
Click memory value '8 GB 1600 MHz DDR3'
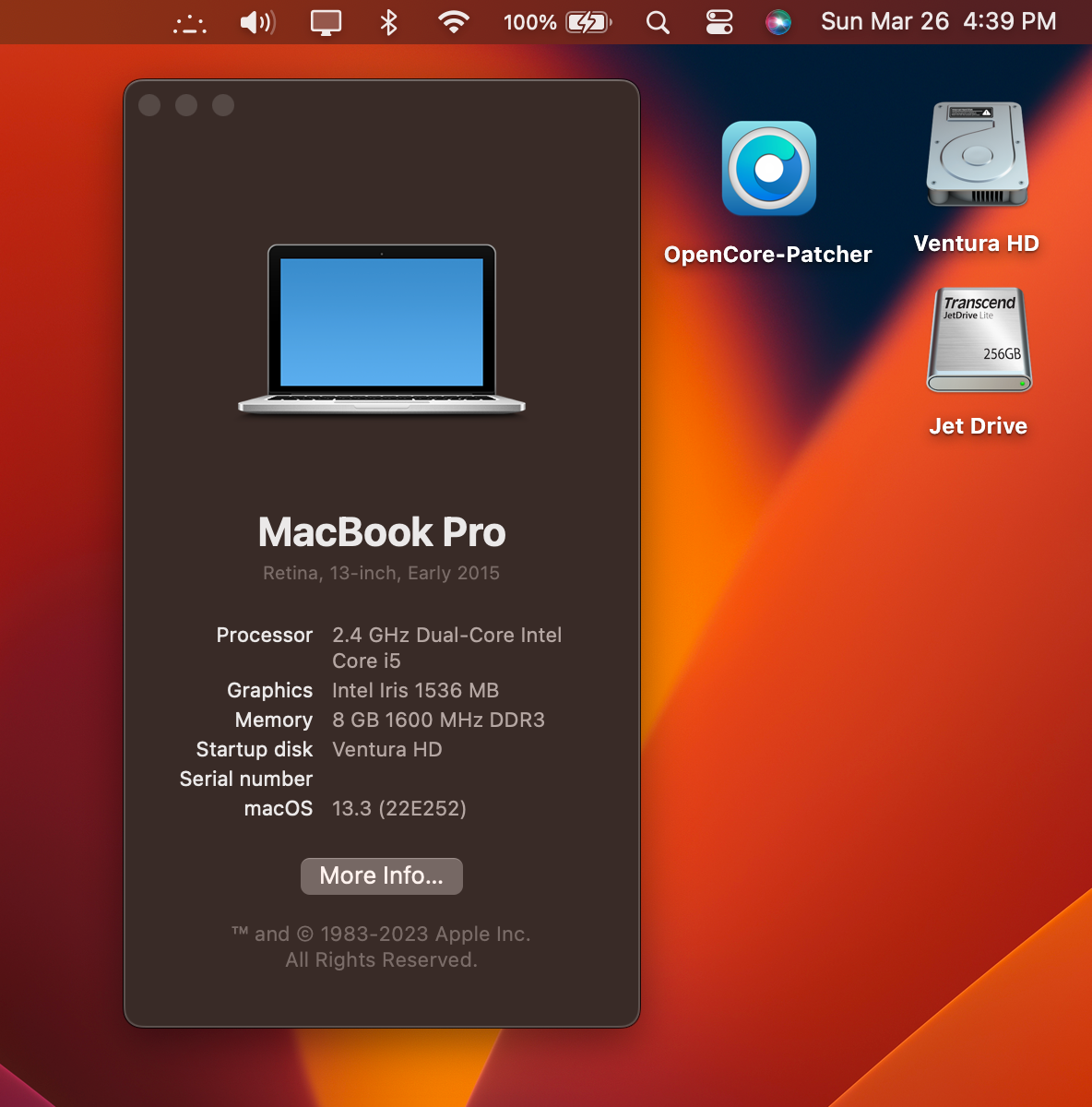pos(439,720)
